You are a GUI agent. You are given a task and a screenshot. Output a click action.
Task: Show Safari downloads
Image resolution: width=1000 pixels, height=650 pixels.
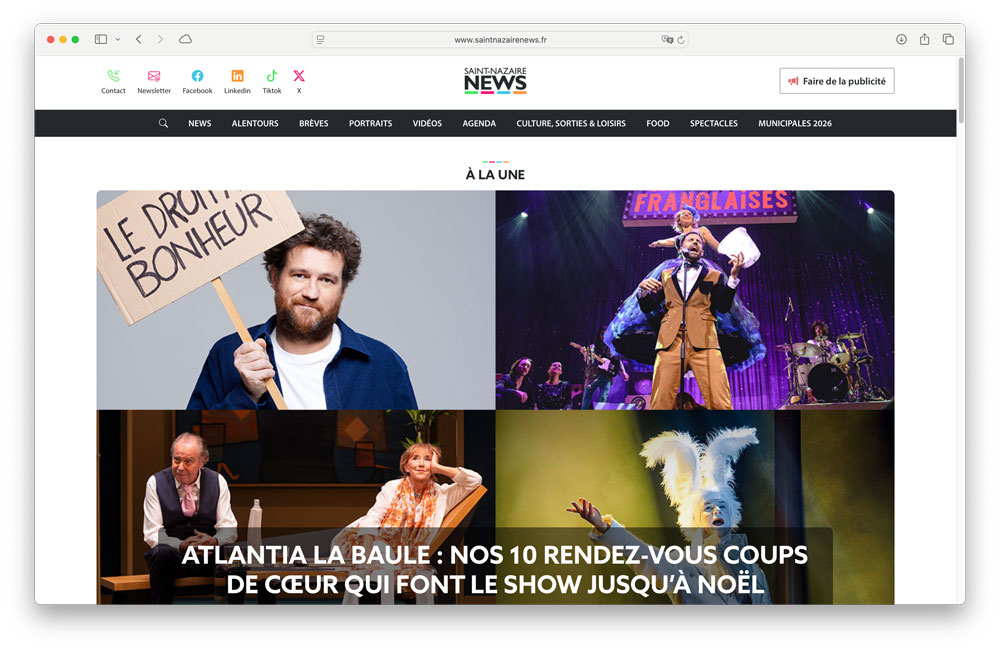[901, 39]
